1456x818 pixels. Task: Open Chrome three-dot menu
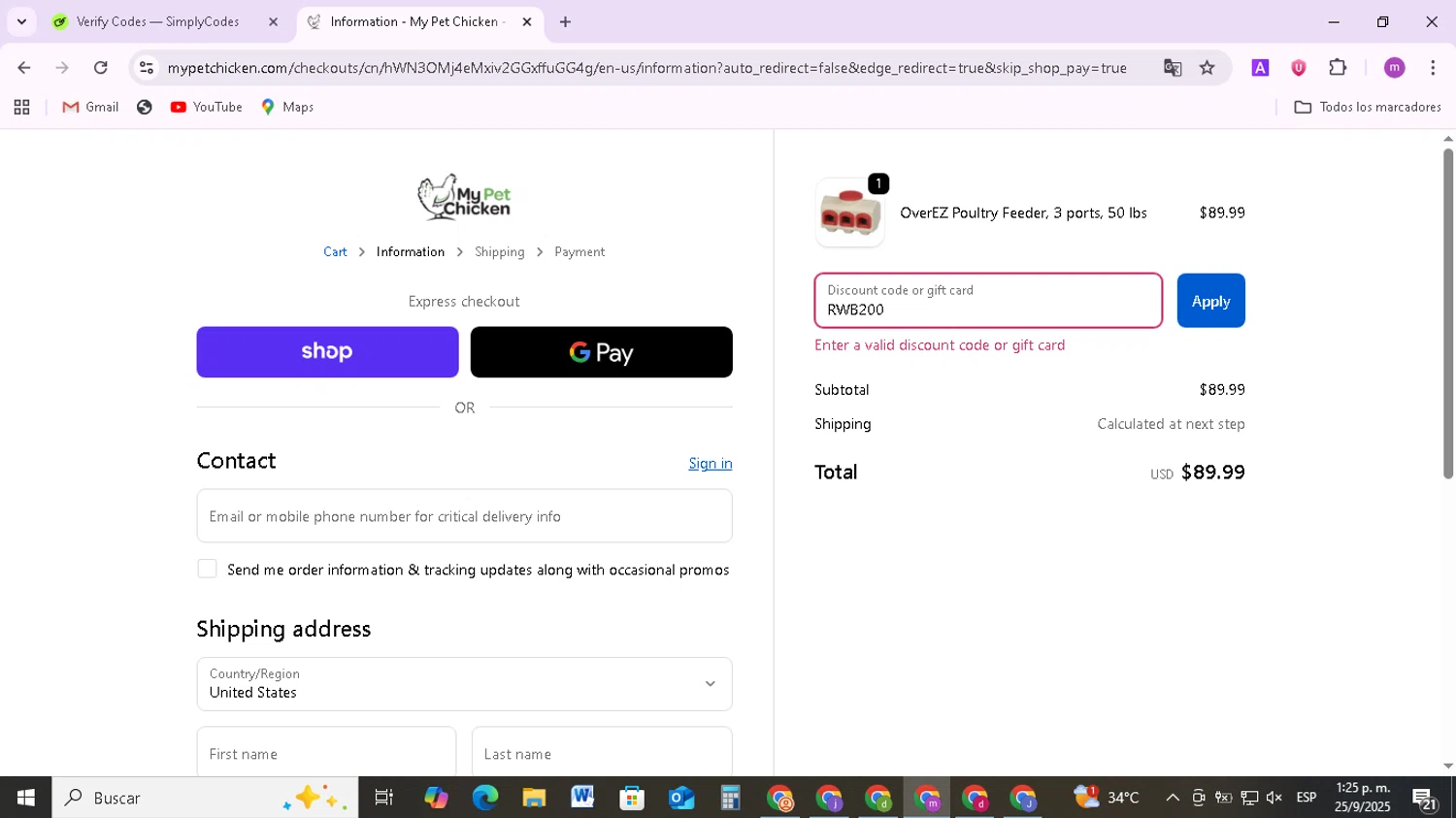tap(1433, 68)
